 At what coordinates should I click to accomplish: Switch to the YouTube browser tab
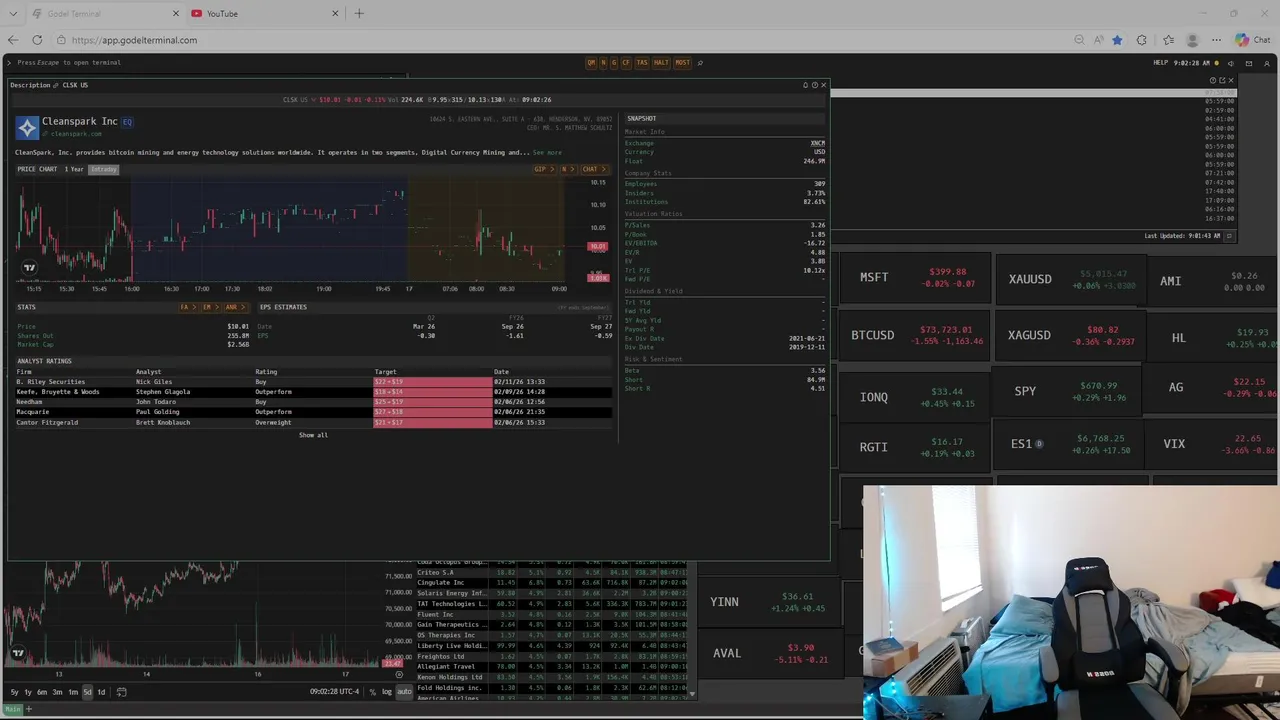[264, 14]
